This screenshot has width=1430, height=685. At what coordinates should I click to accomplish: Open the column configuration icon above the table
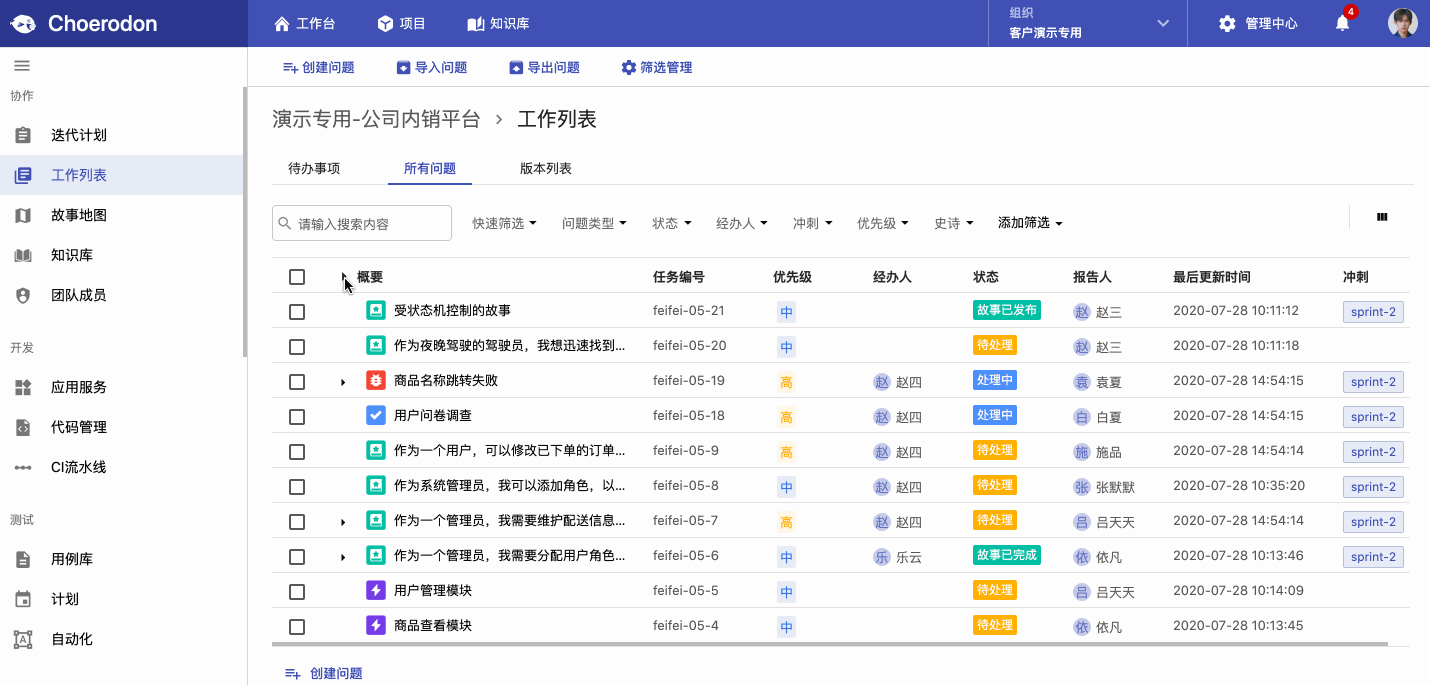tap(1382, 216)
